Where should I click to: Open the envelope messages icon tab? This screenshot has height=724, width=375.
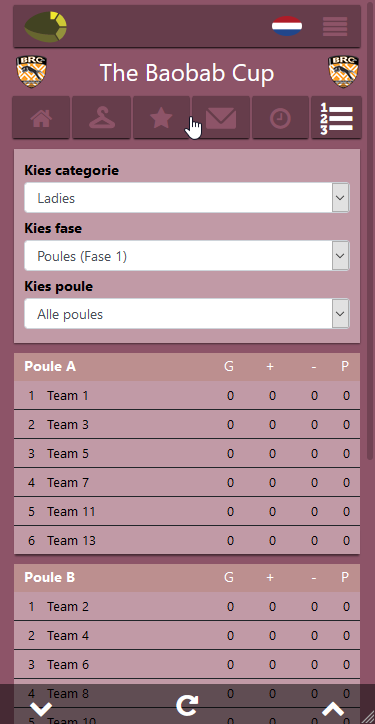[x=221, y=117]
